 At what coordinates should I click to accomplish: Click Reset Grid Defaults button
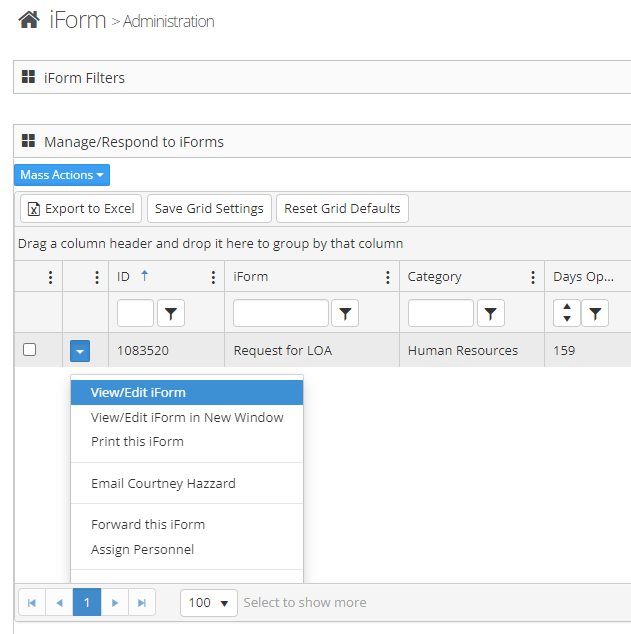[x=342, y=208]
